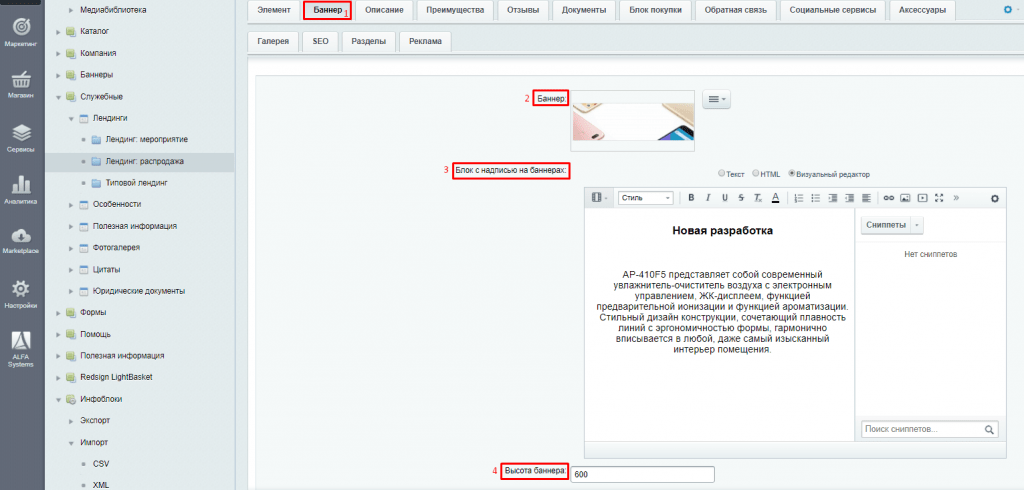The height and width of the screenshot is (490, 1024).
Task: Open the Стиль style dropdown
Action: click(x=645, y=198)
